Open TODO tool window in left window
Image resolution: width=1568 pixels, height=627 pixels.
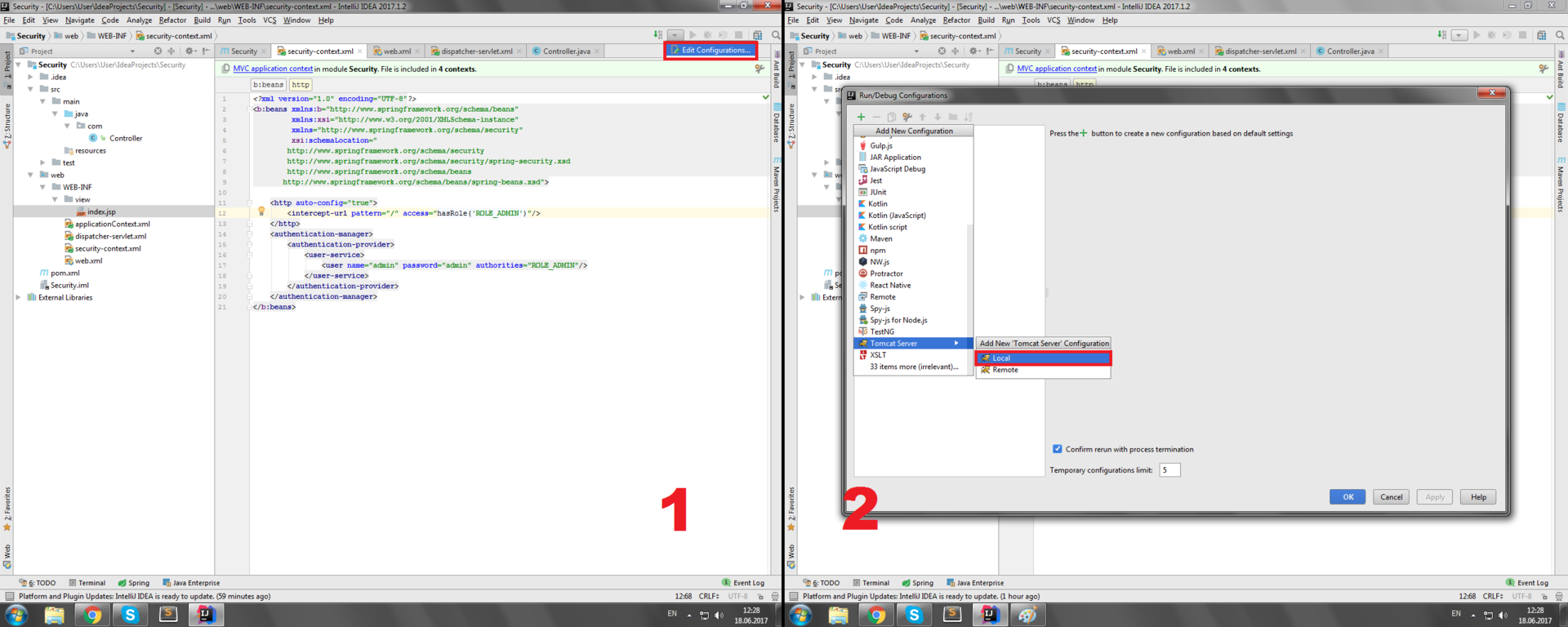pos(38,583)
